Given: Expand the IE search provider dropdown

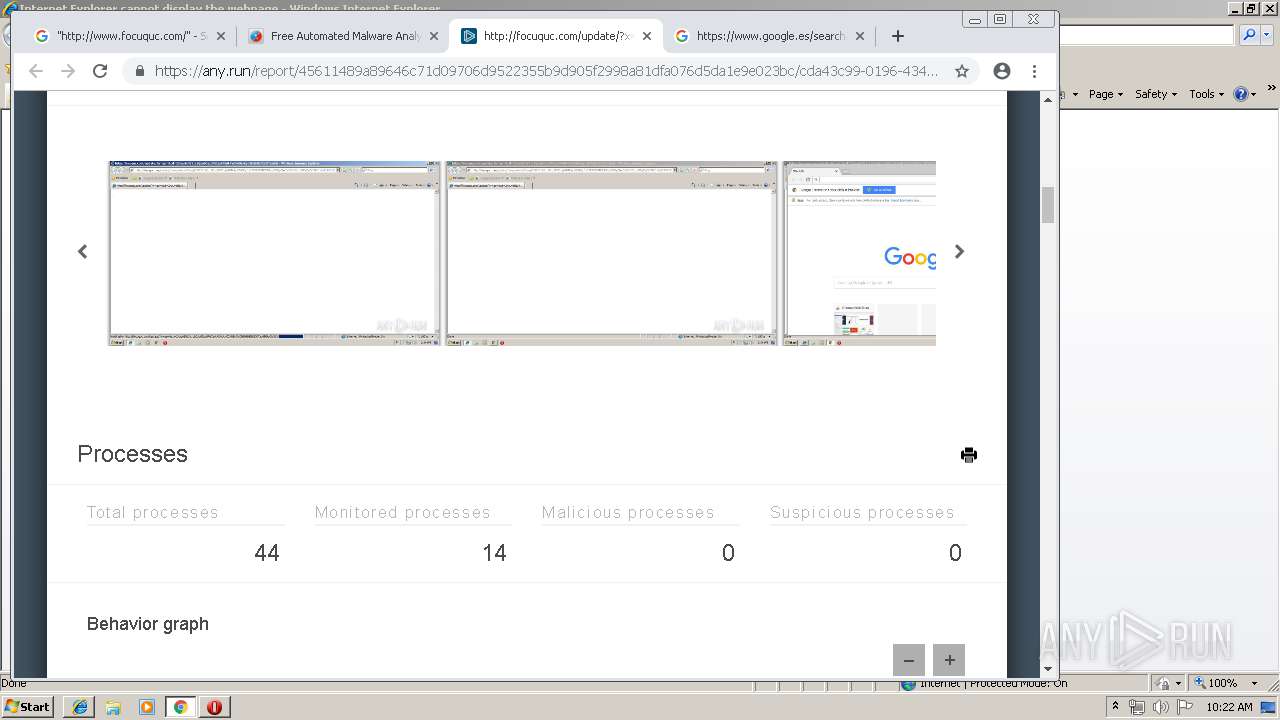Looking at the screenshot, I should 1265,35.
